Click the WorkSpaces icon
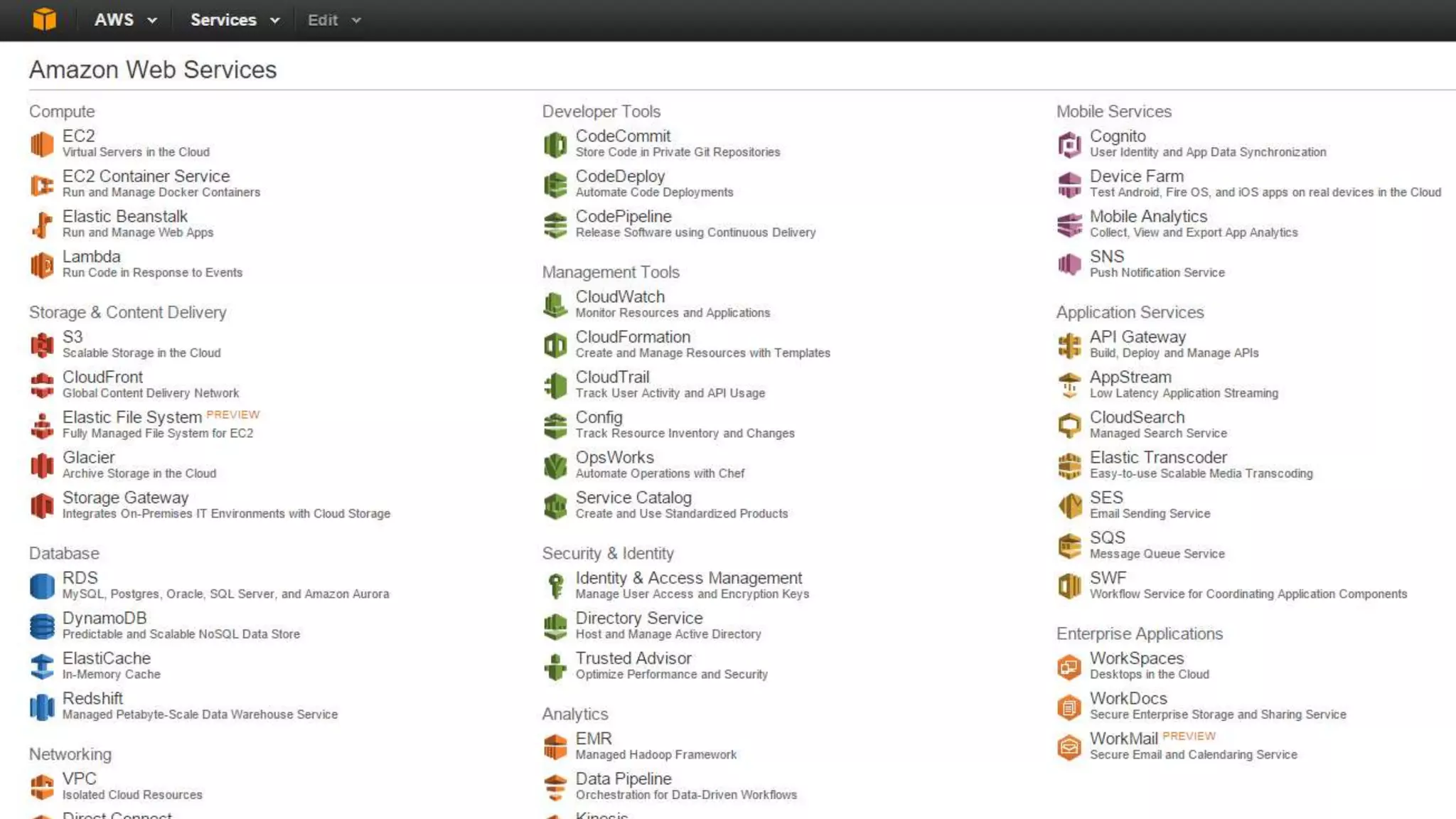This screenshot has height=819, width=1456. [x=1069, y=667]
